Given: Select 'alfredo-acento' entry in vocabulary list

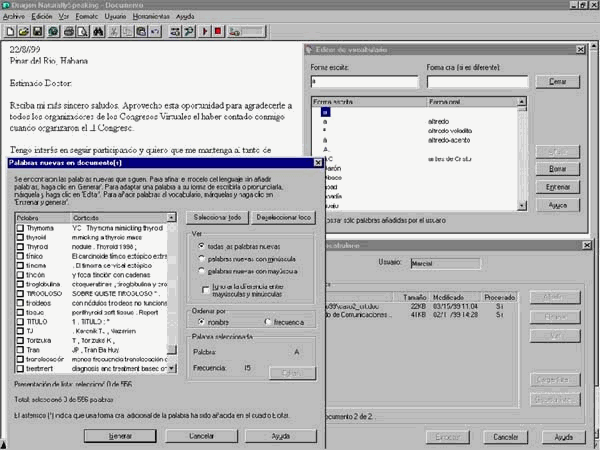Looking at the screenshot, I should (x=449, y=140).
